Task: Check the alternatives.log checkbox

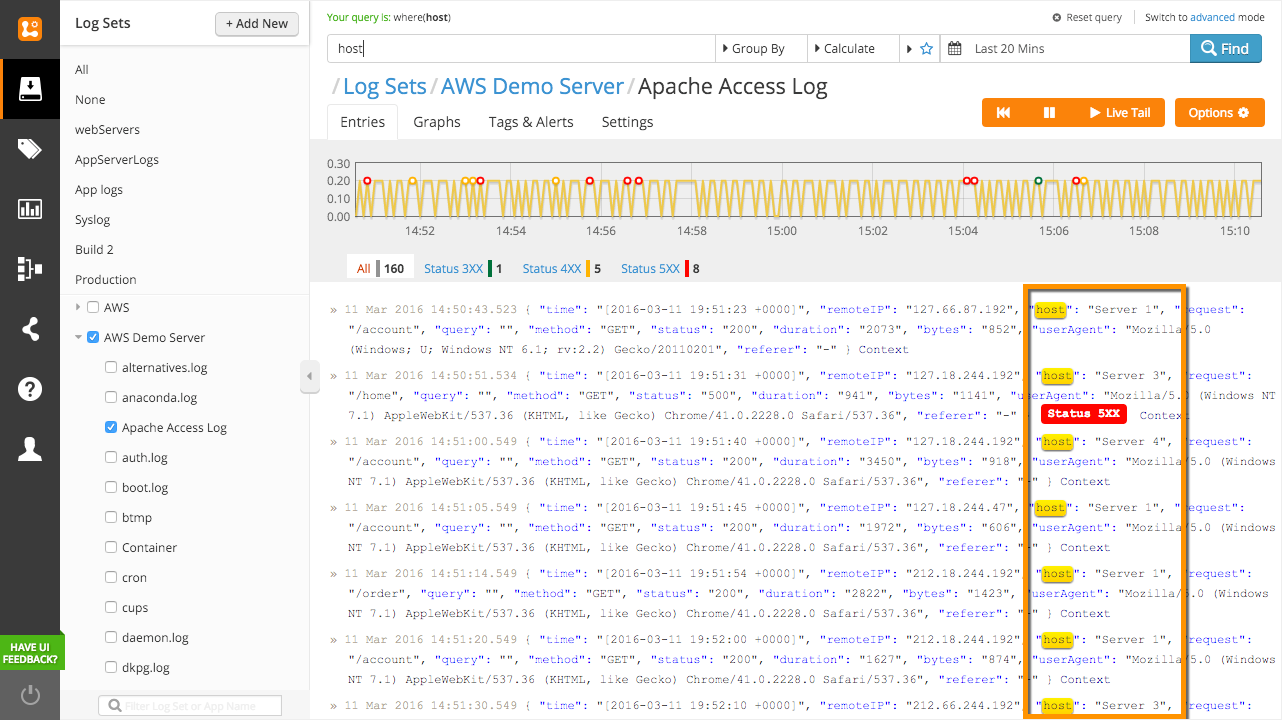Action: pyautogui.click(x=111, y=367)
